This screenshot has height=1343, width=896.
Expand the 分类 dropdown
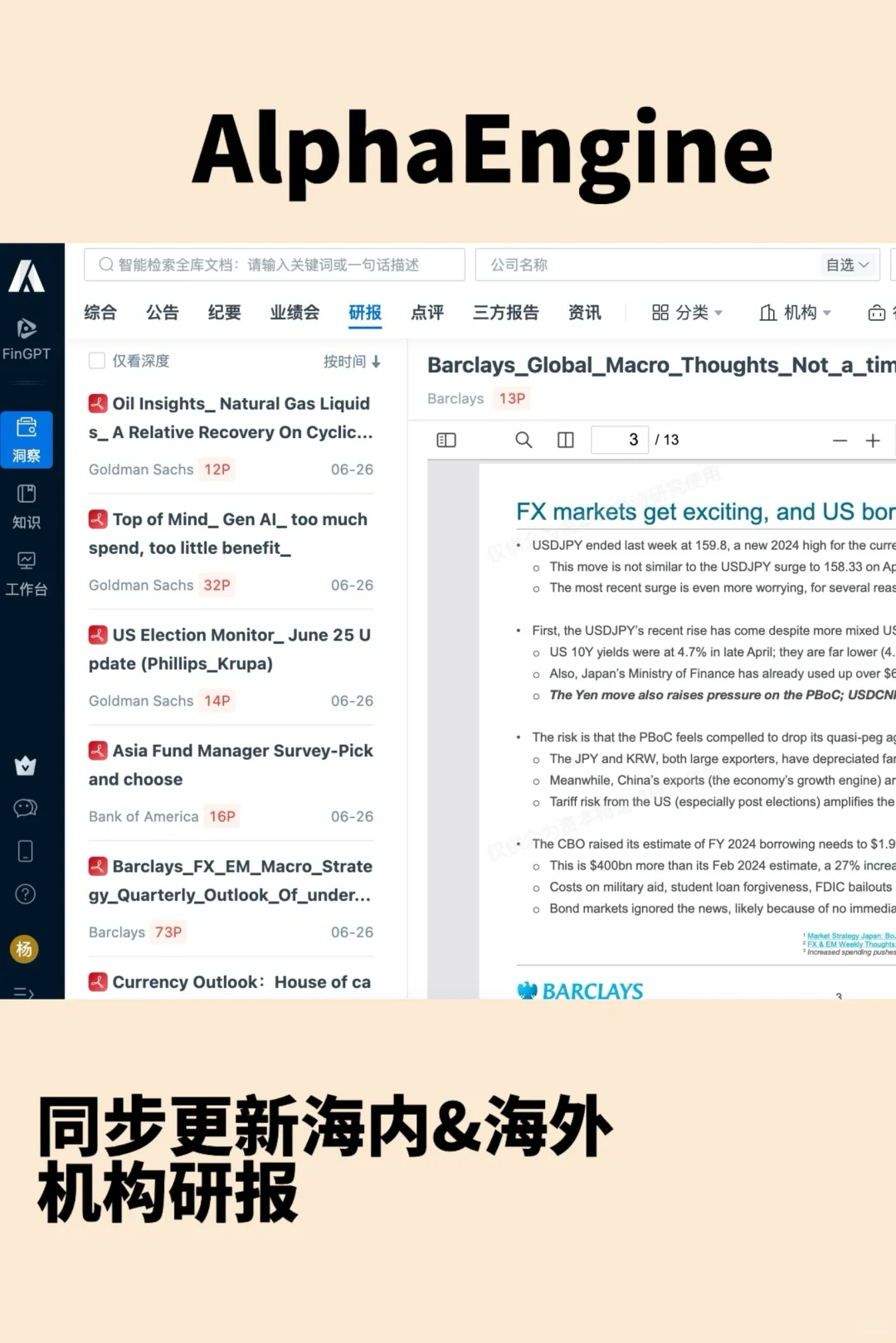click(x=688, y=313)
